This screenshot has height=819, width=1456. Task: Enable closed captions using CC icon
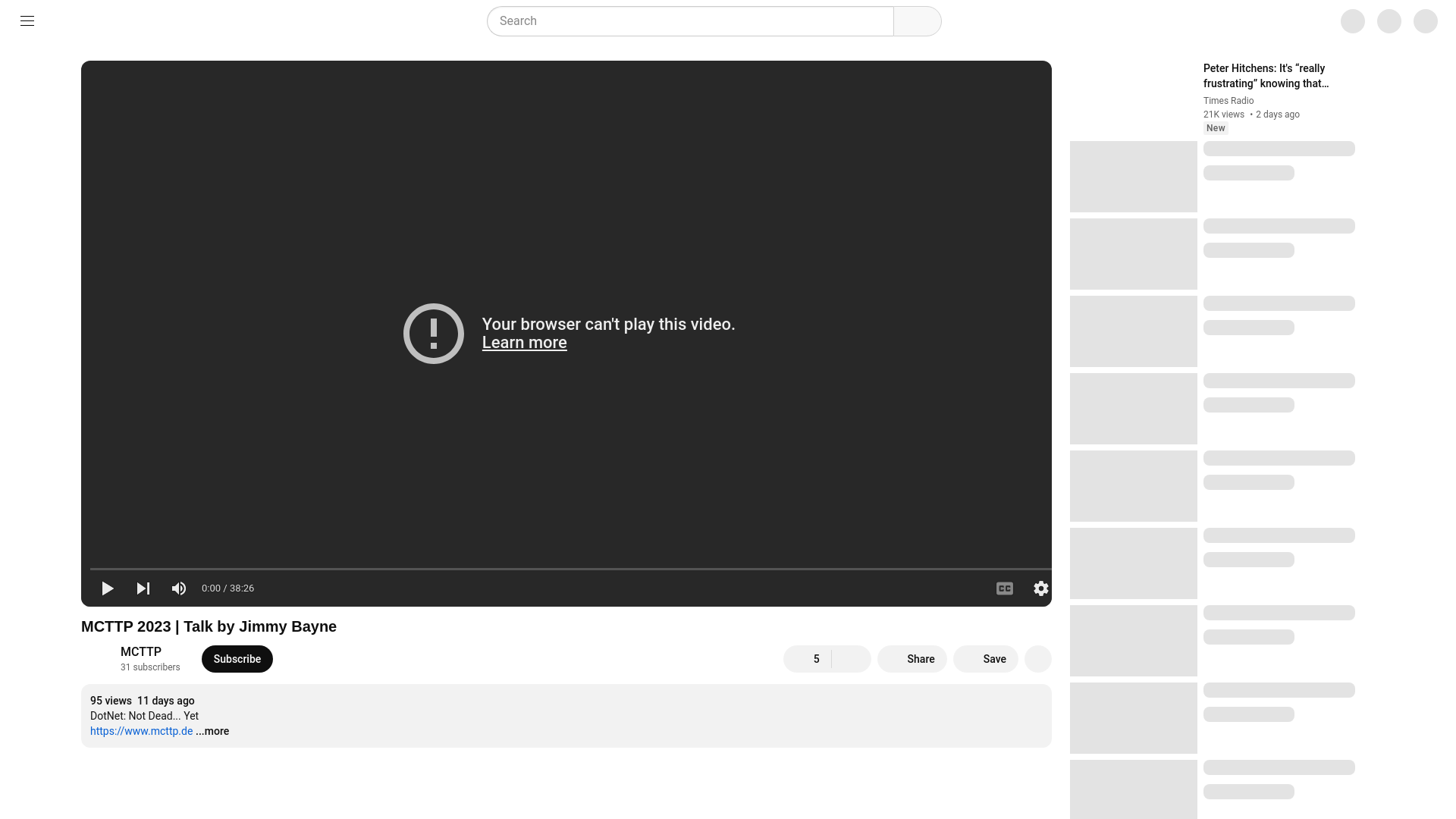coord(1005,588)
